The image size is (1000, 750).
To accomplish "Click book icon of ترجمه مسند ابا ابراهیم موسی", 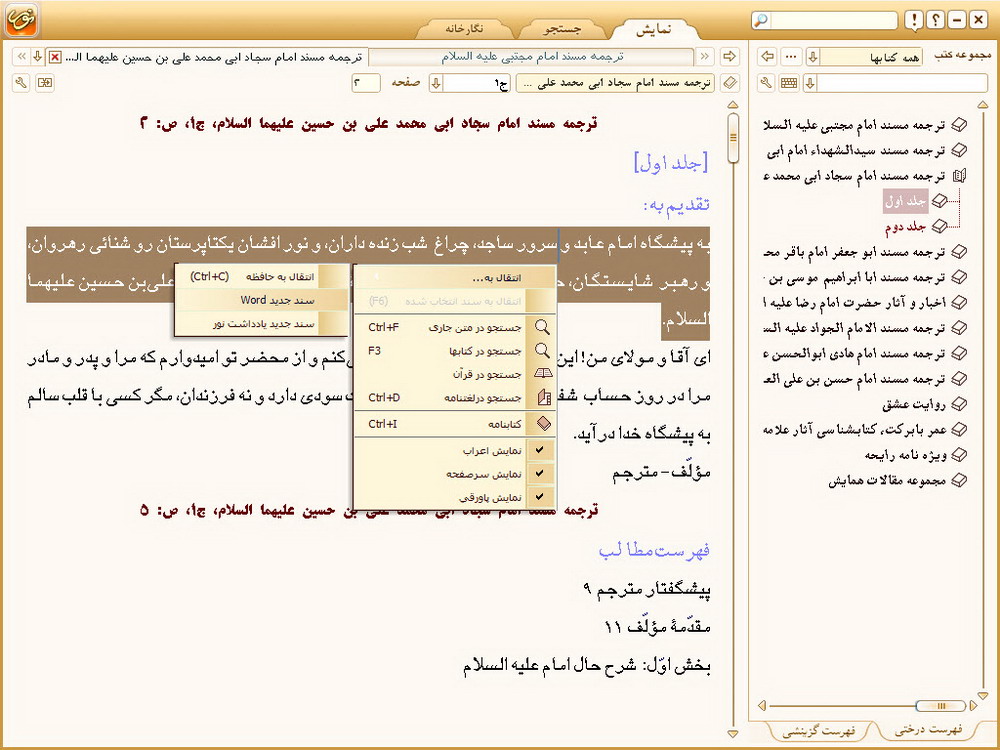I will coord(959,277).
